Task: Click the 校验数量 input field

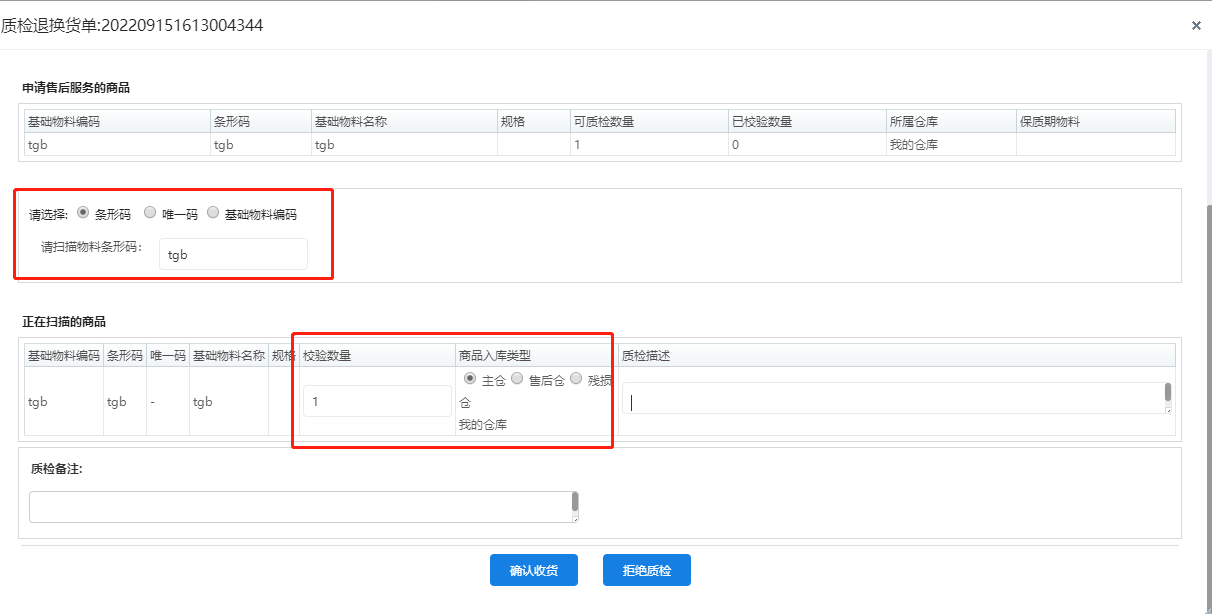Action: [x=377, y=401]
